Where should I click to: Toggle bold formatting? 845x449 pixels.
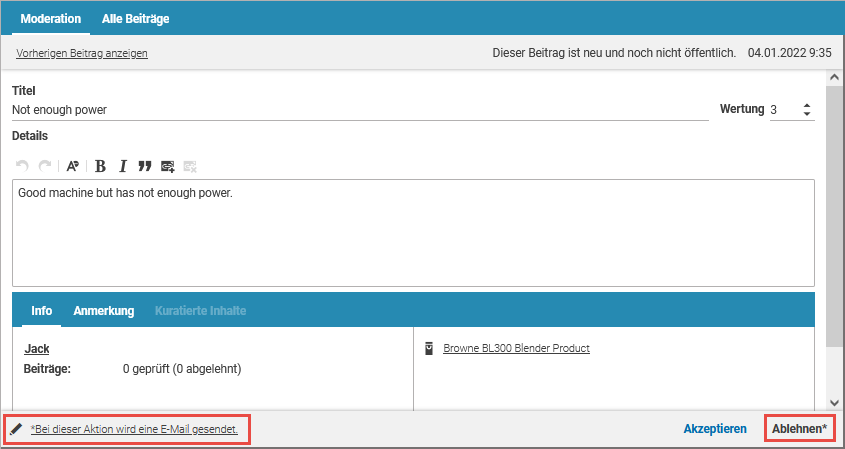(x=100, y=166)
